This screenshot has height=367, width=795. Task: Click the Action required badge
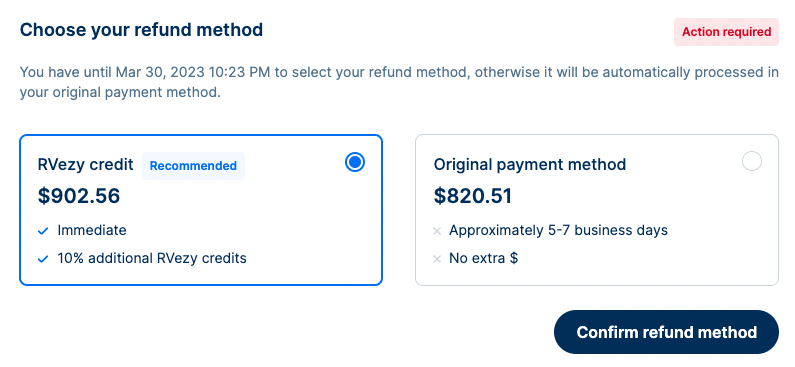pos(726,32)
